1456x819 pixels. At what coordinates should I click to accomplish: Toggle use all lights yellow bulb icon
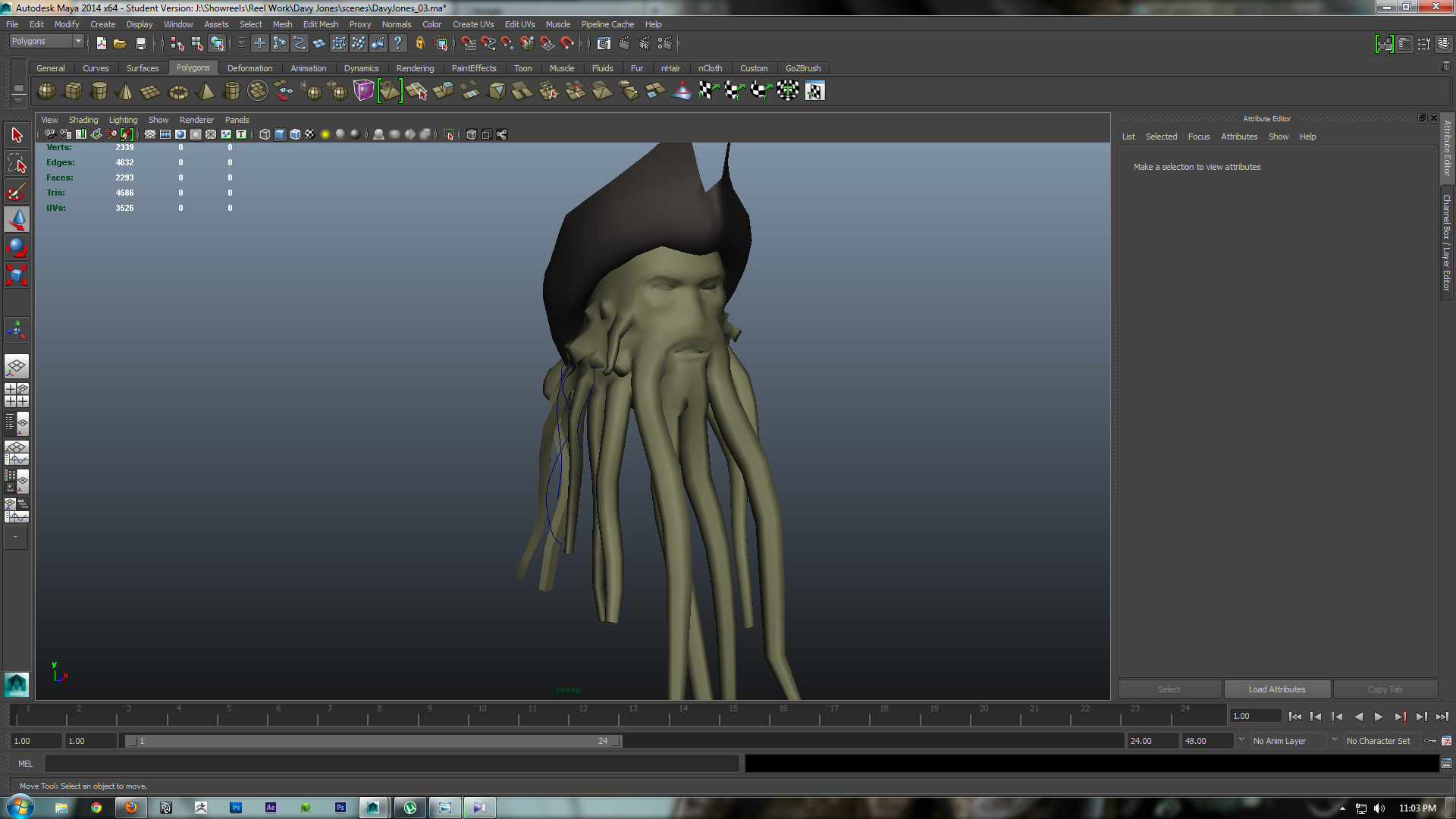point(325,134)
